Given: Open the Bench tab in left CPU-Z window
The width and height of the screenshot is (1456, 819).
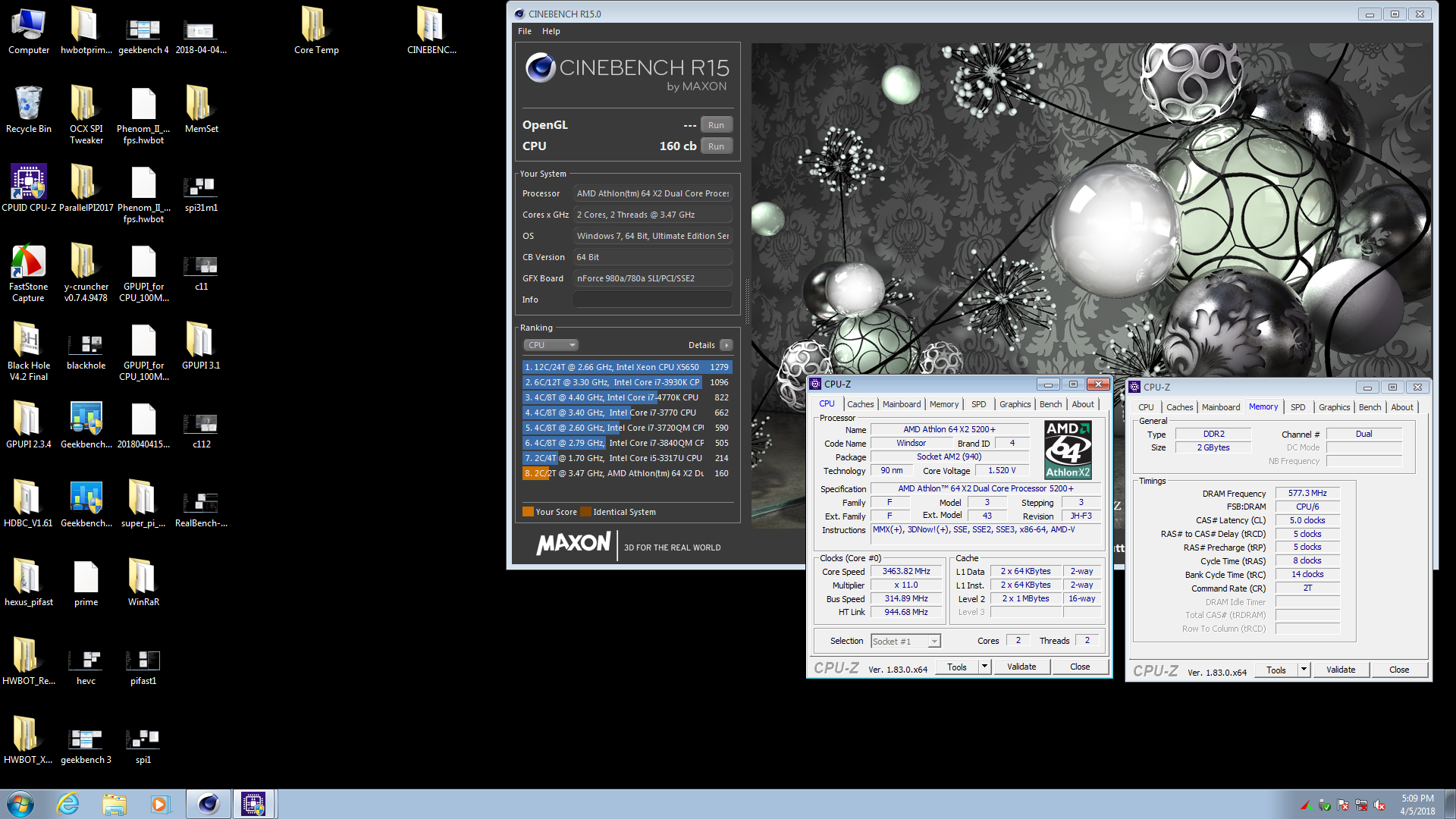Looking at the screenshot, I should coord(1050,404).
